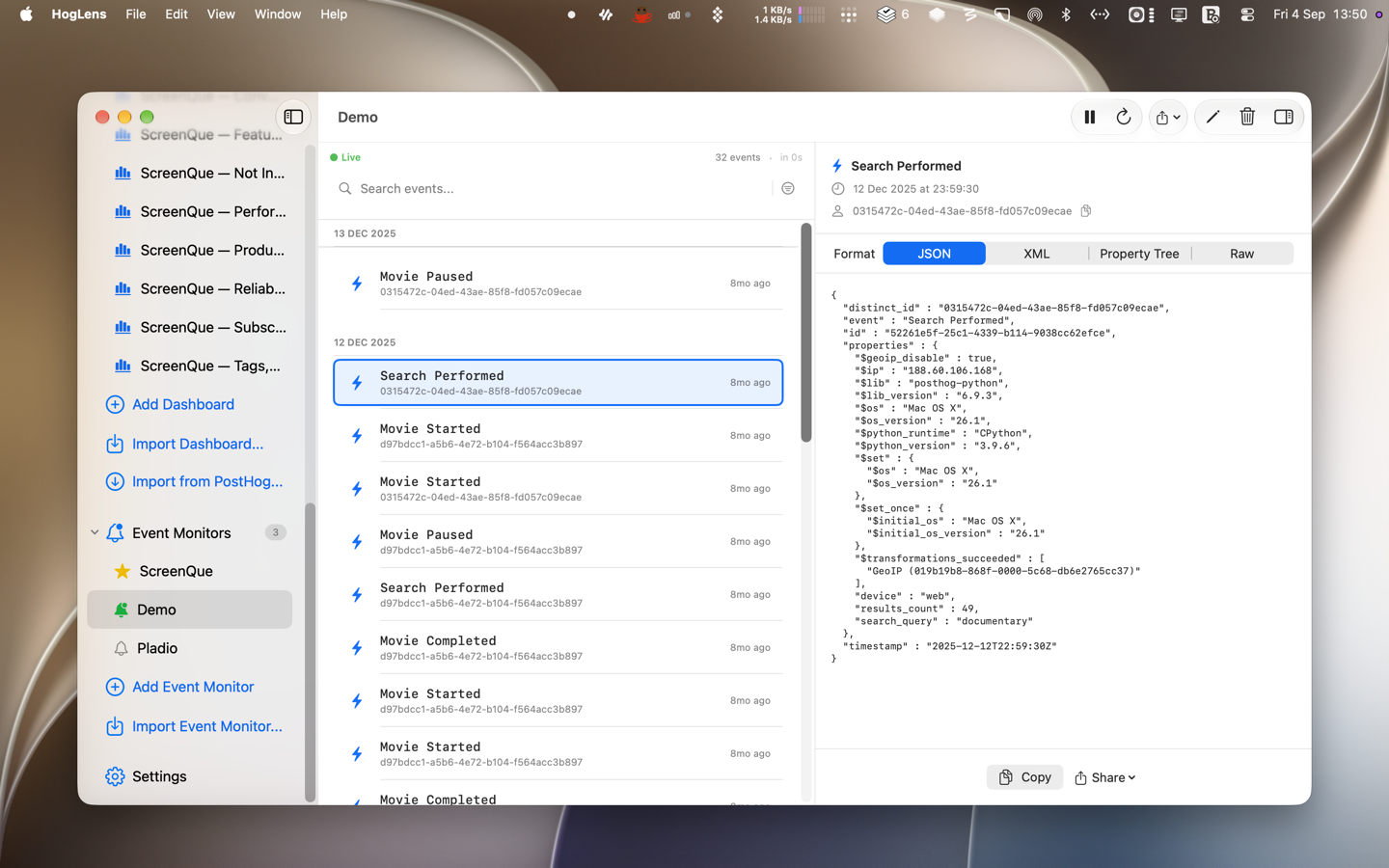Open the Edit menu

pos(177,14)
